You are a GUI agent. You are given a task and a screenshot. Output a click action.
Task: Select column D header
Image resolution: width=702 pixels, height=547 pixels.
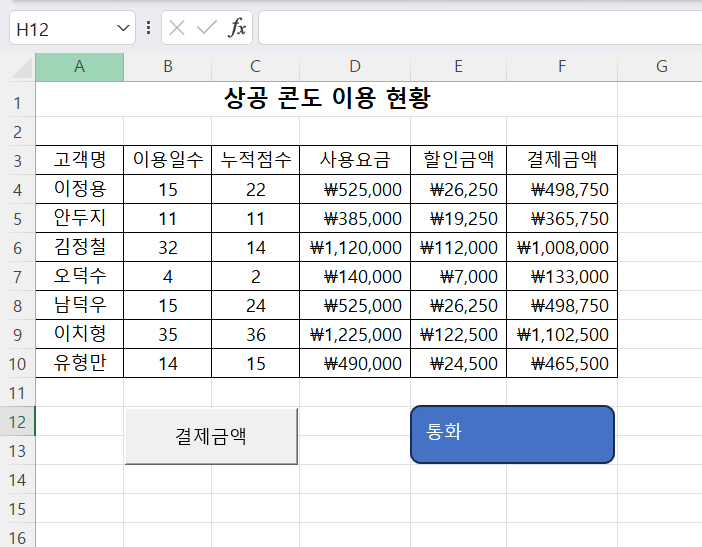pyautogui.click(x=354, y=67)
